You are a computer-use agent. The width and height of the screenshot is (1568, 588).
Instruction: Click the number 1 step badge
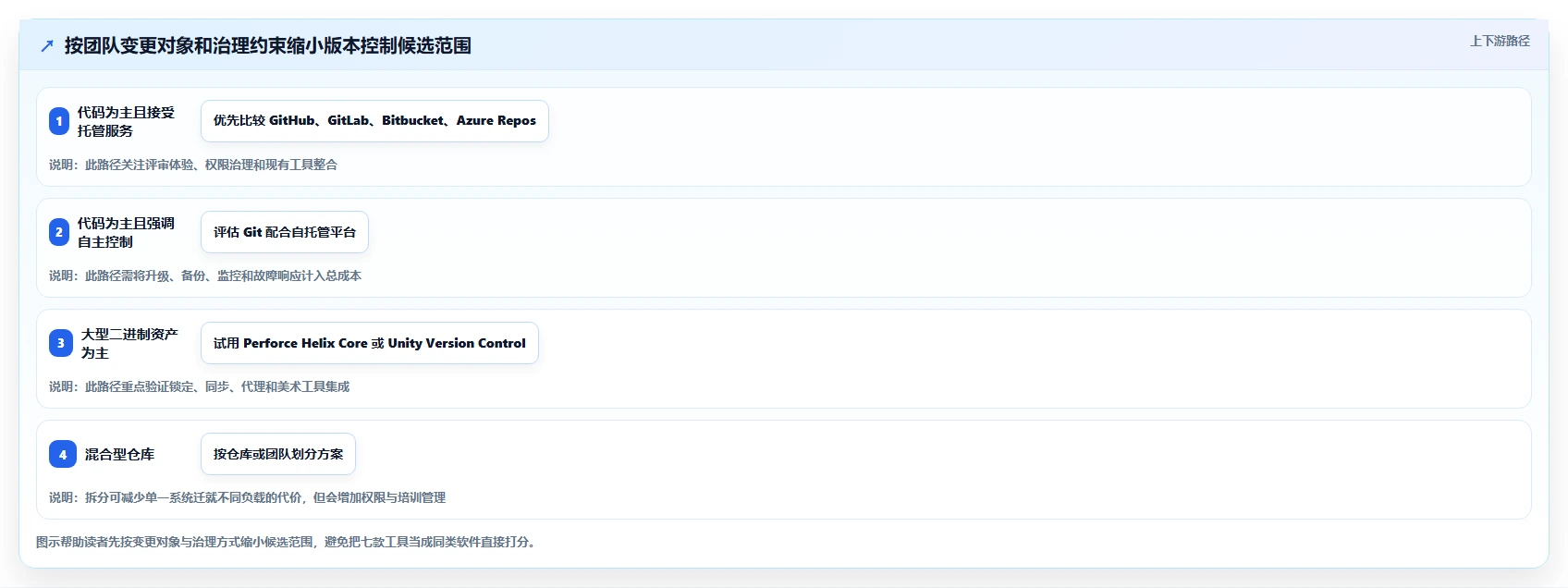[59, 121]
